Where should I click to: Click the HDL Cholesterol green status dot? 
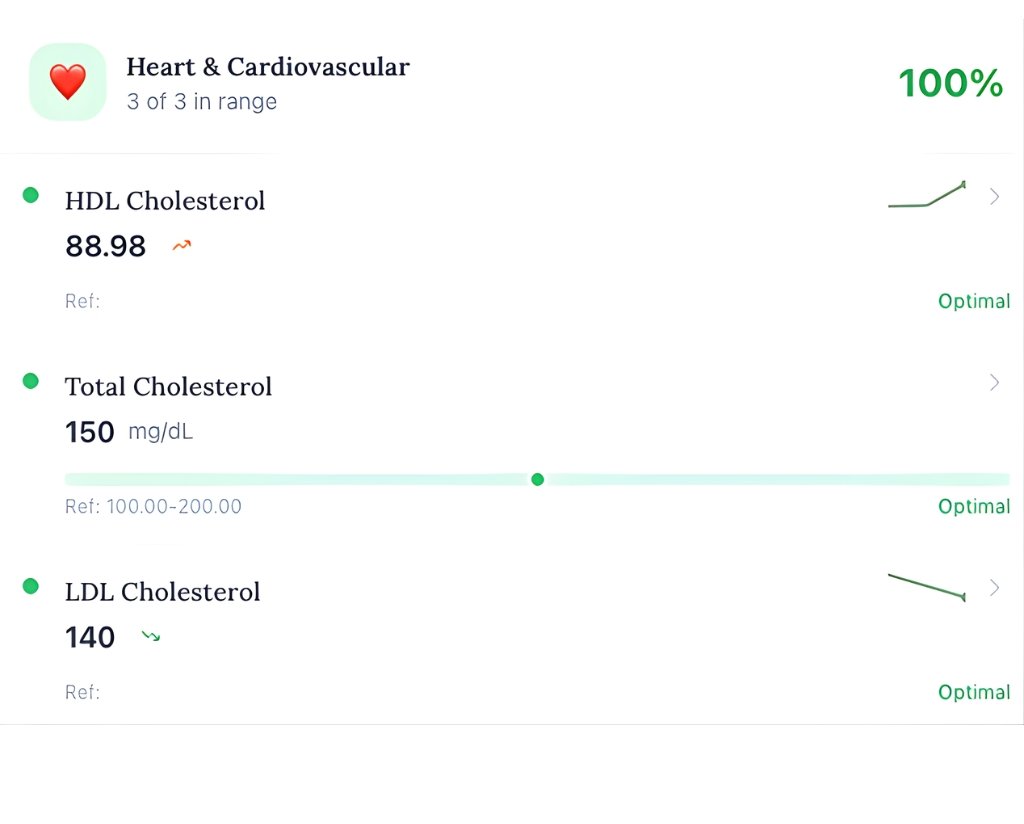pyautogui.click(x=31, y=195)
